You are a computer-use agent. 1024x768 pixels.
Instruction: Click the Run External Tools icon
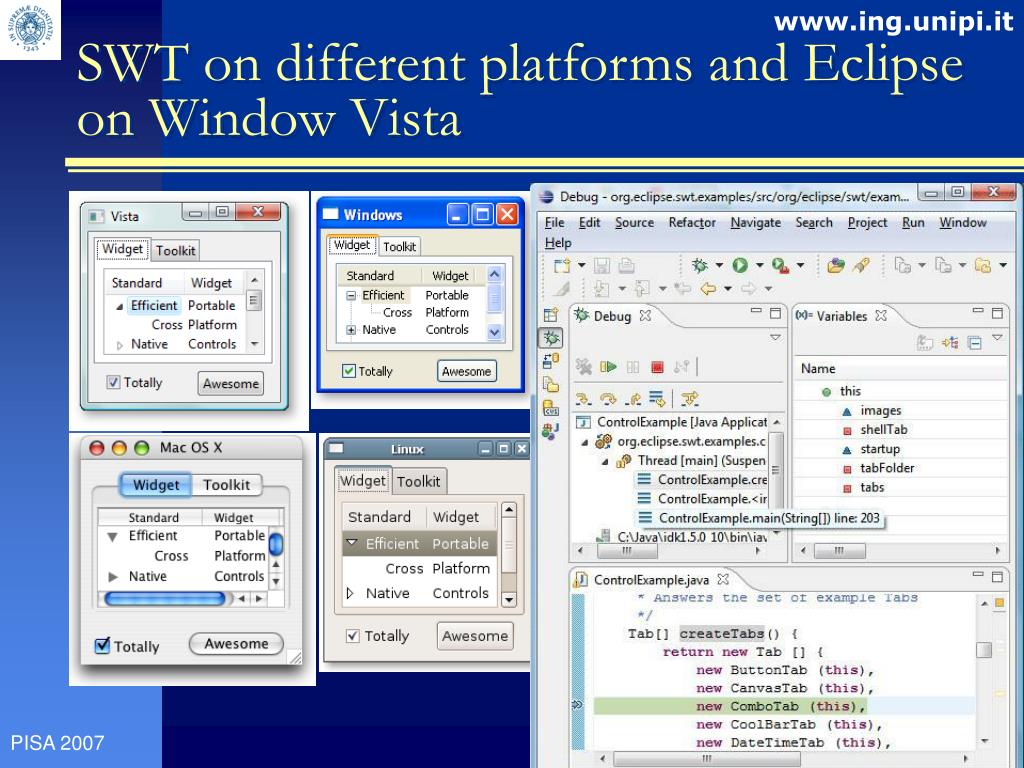[x=780, y=265]
